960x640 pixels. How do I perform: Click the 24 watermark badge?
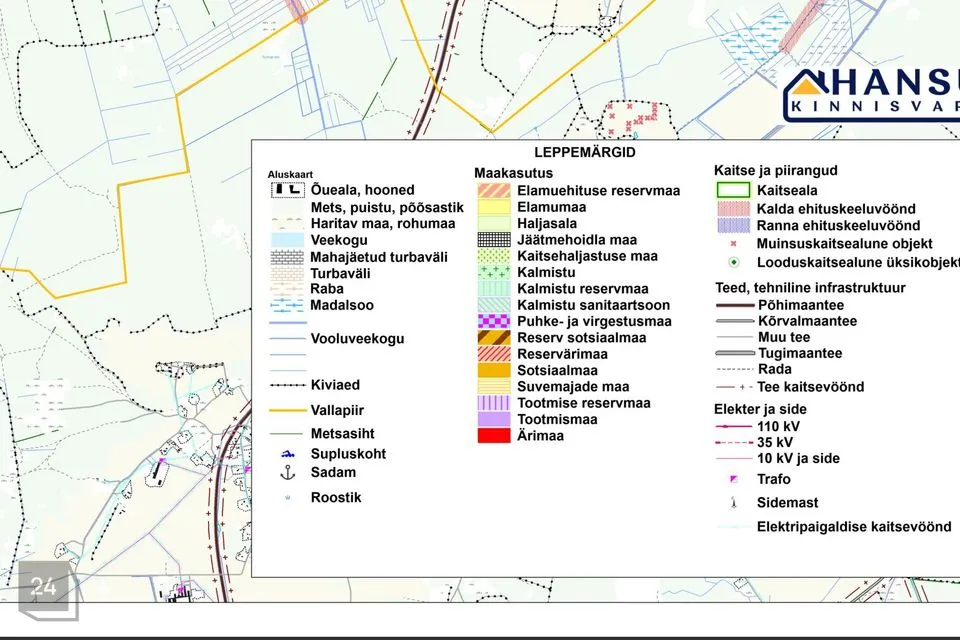(x=44, y=587)
